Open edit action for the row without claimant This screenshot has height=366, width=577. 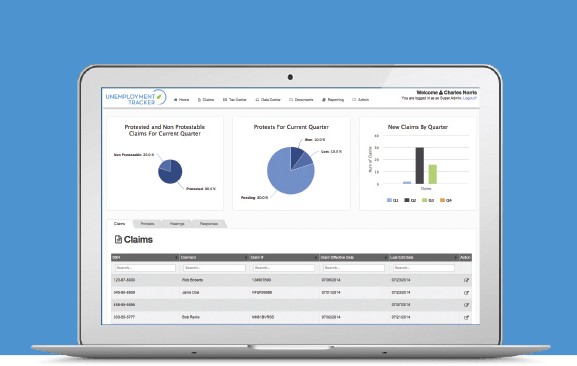(x=466, y=305)
